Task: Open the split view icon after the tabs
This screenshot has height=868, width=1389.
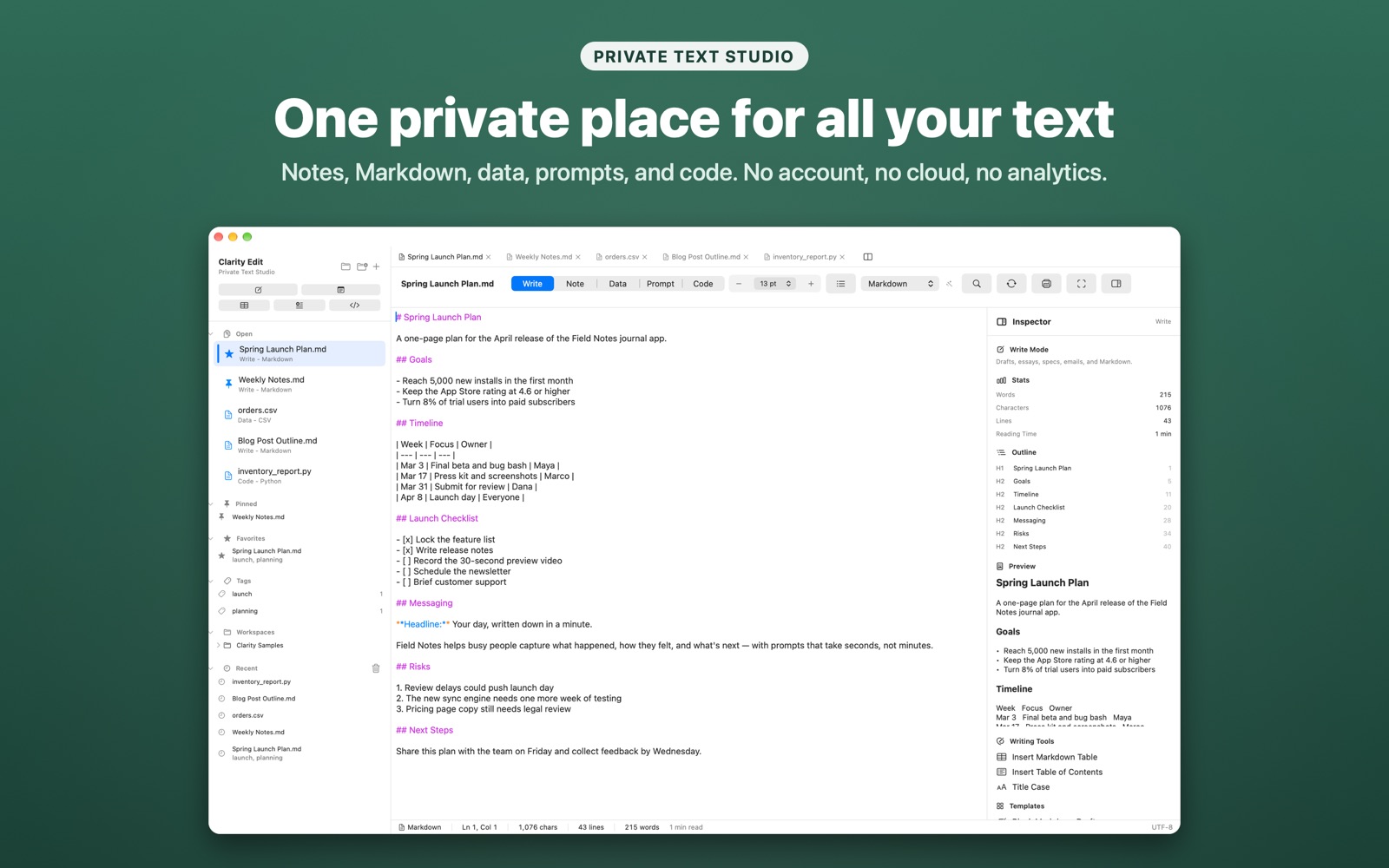Action: [867, 257]
